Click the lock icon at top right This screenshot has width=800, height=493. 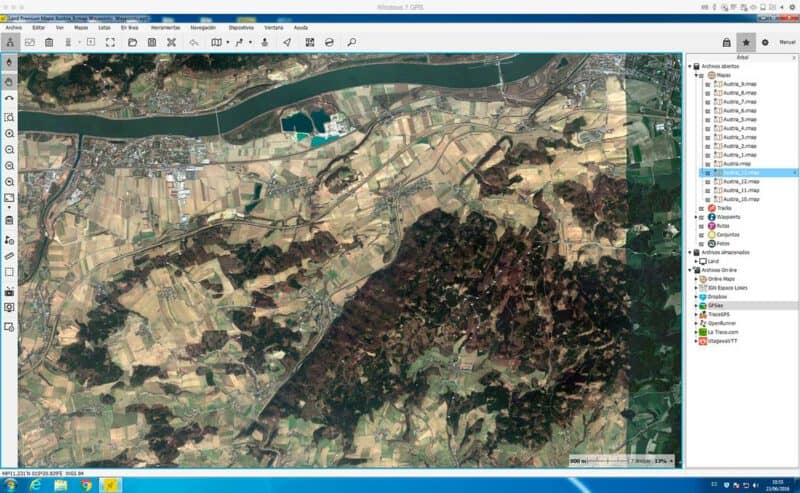point(727,42)
